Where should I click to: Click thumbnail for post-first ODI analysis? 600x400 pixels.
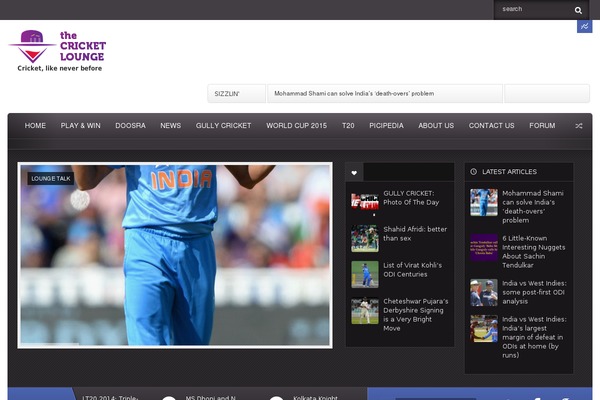(484, 292)
